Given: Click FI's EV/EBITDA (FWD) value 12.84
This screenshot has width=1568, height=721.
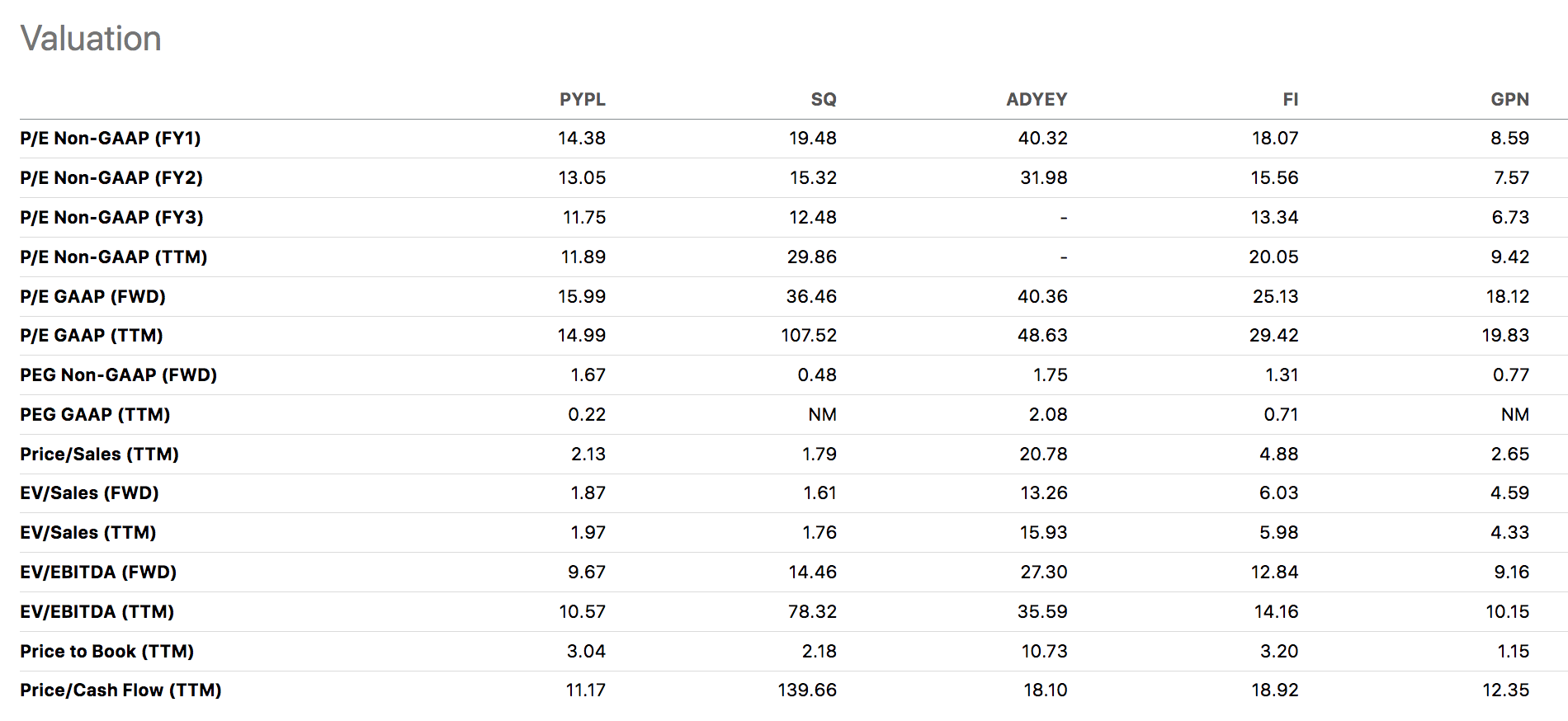Looking at the screenshot, I should click(x=1274, y=573).
